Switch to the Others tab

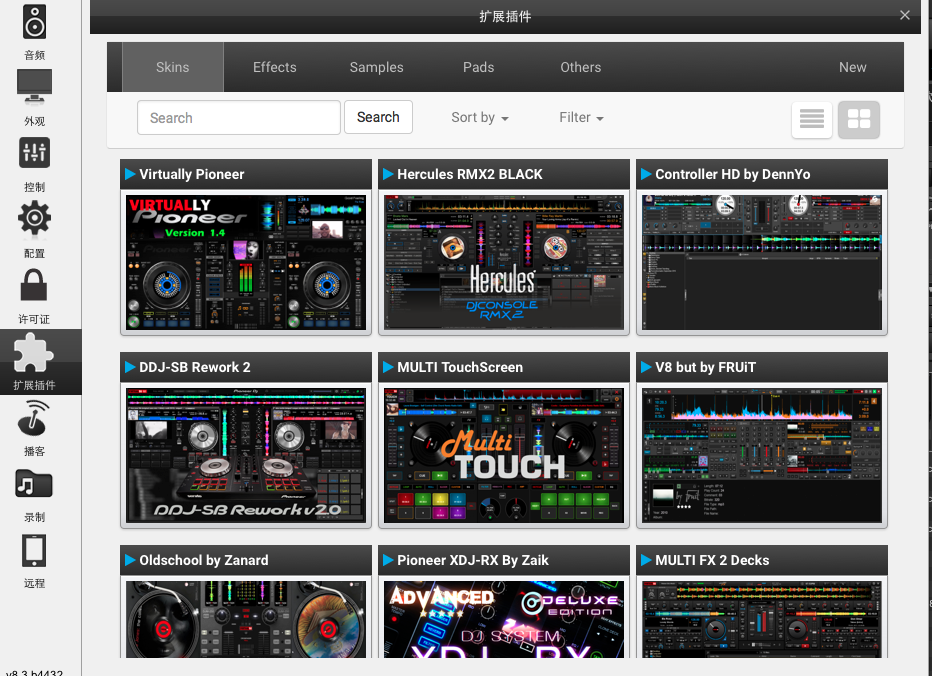click(x=581, y=67)
